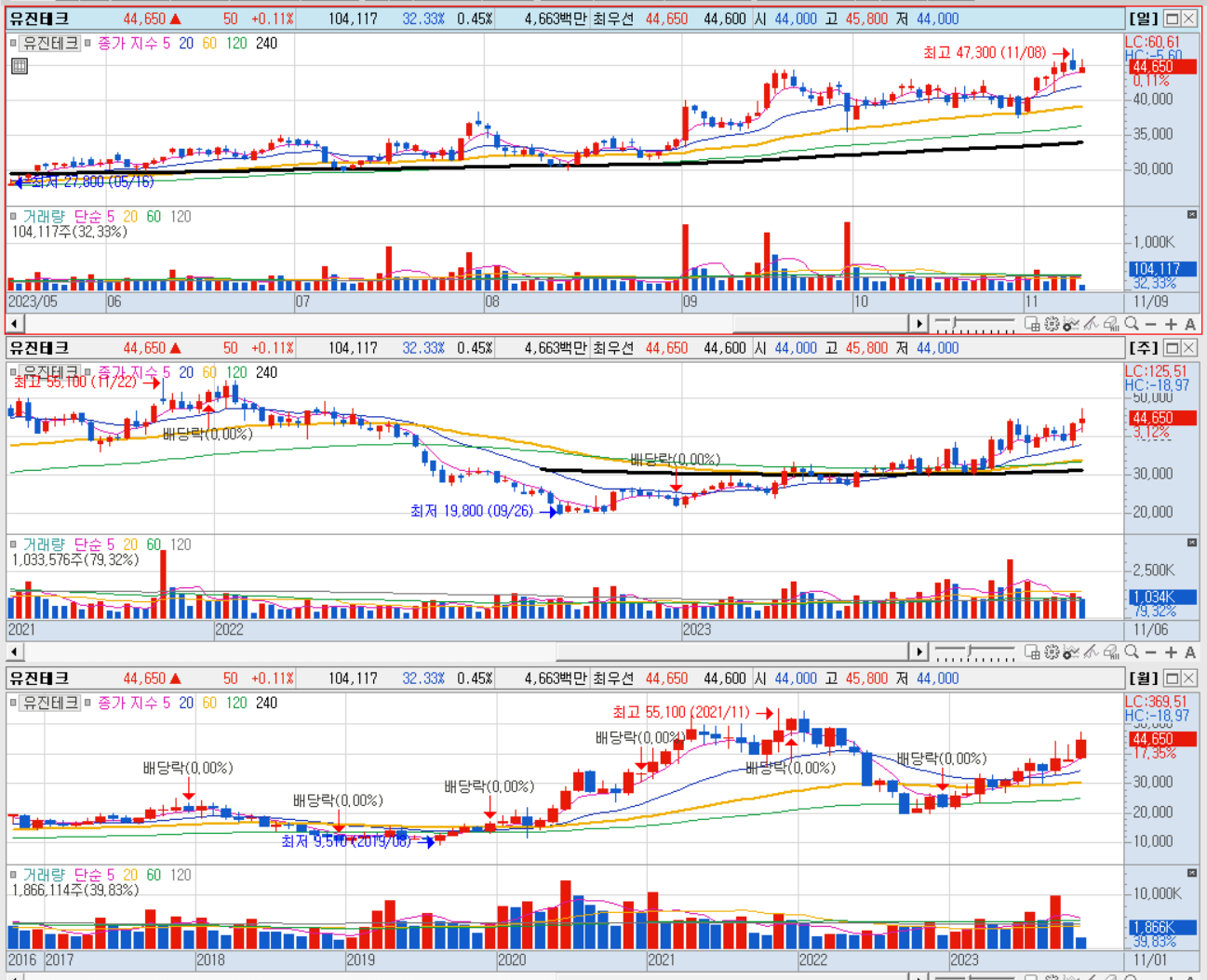
Task: Collapse the weekly volume panel with its corner button
Action: coord(1192,543)
